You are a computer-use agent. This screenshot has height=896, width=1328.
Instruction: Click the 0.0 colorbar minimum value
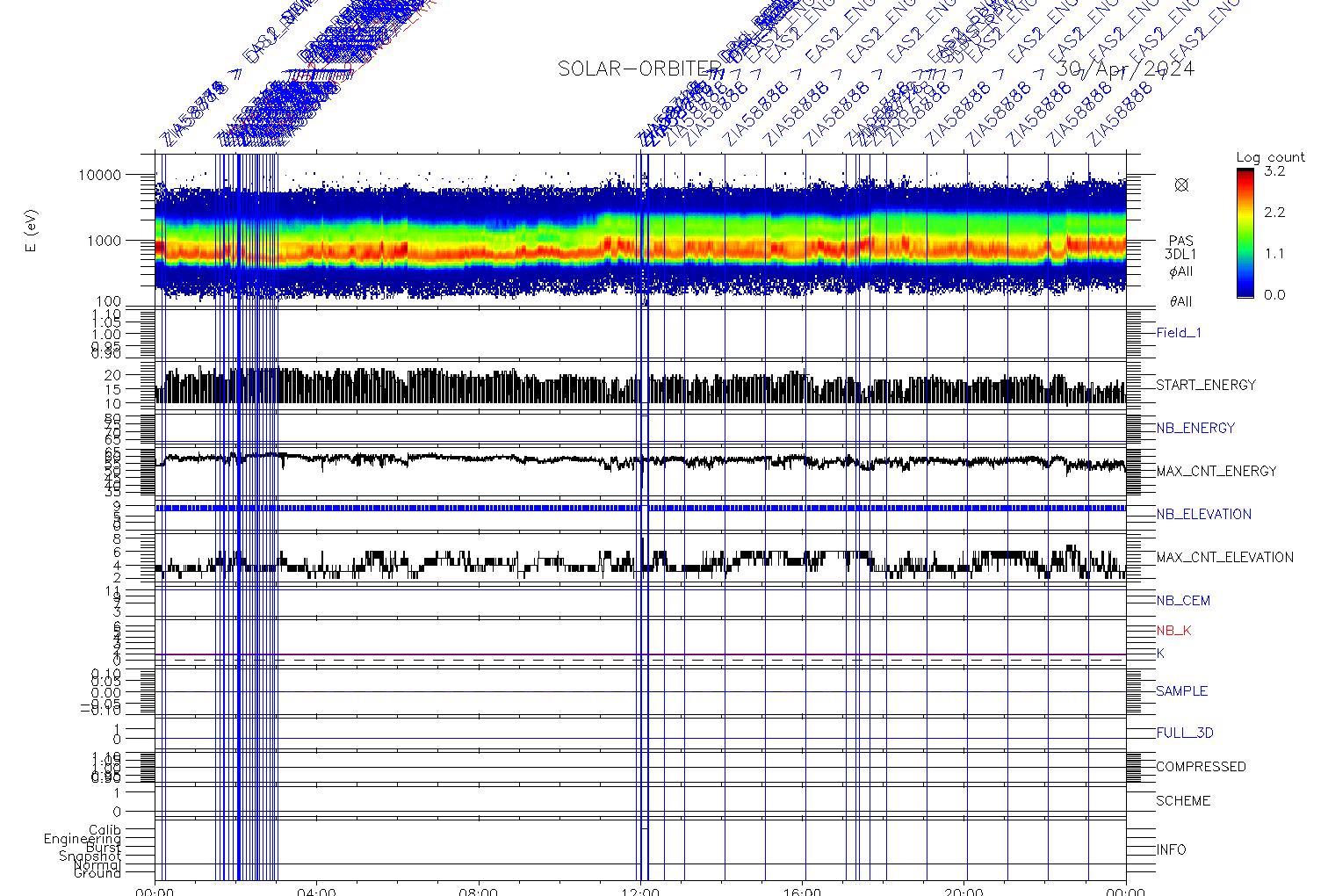pyautogui.click(x=1274, y=295)
